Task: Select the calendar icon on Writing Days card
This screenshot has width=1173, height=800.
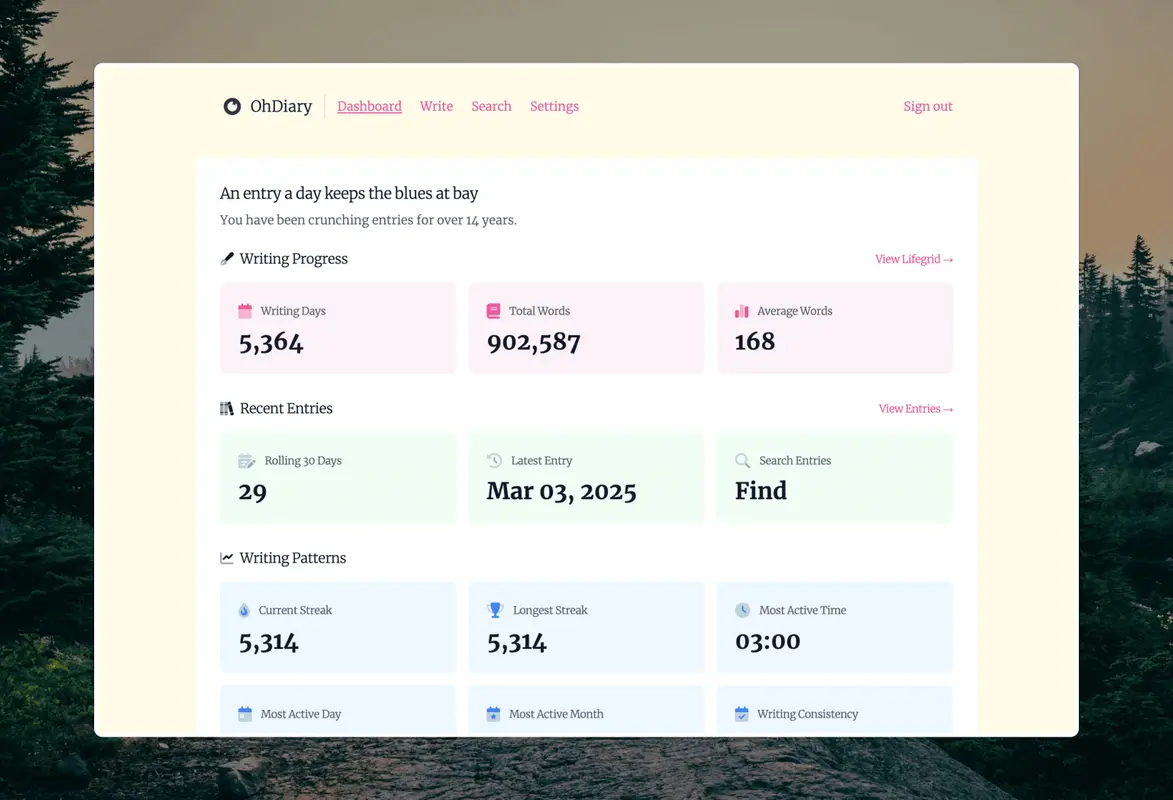Action: coord(246,311)
